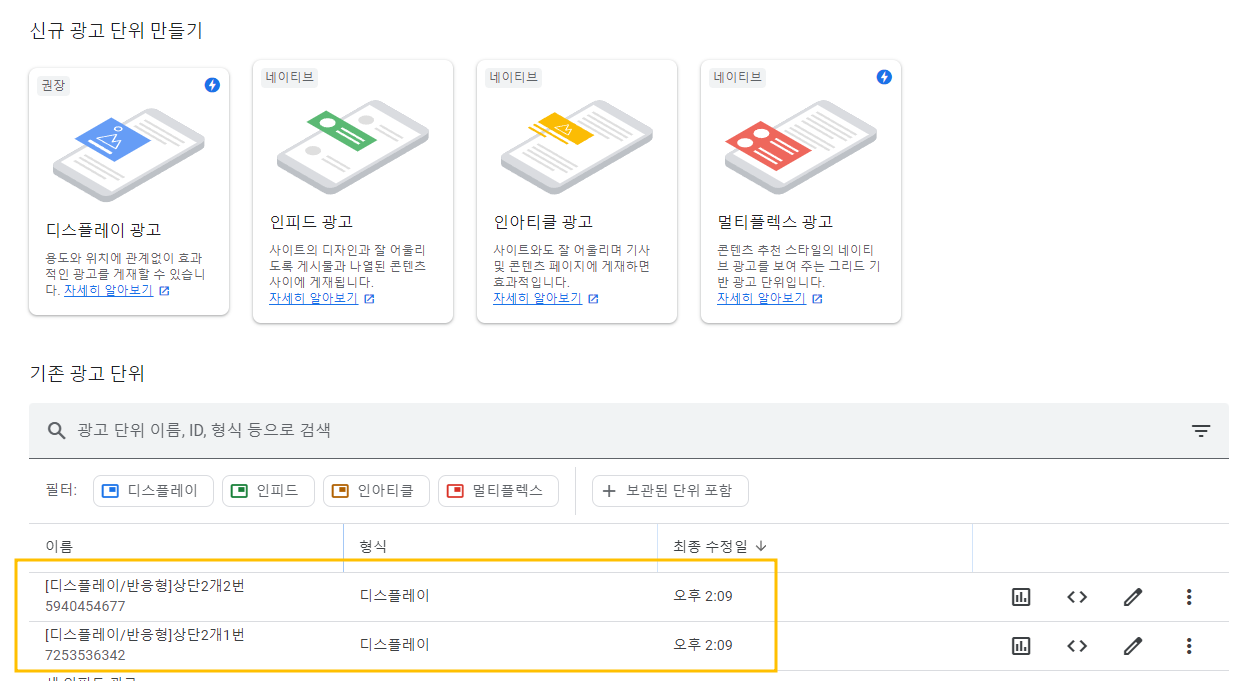Open code view for 상단2개1번 ad unit
This screenshot has height=681, width=1234.
click(1076, 645)
